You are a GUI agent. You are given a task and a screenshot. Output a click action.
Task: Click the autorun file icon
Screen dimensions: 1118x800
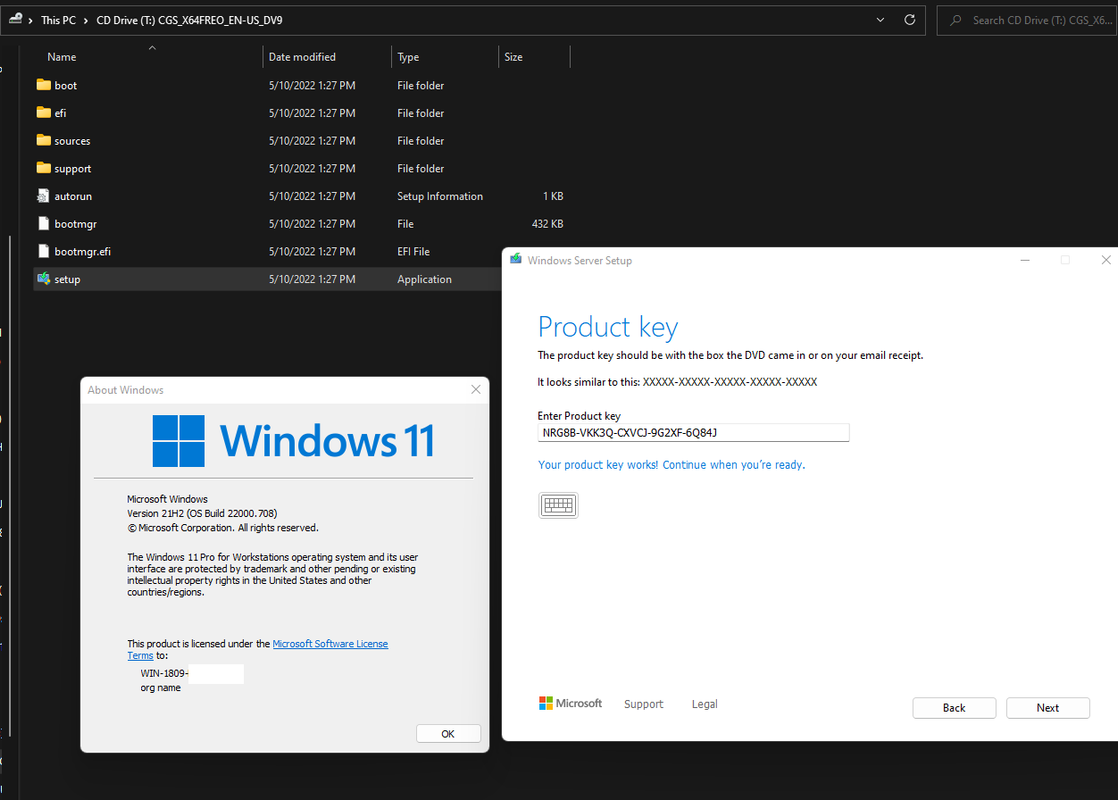(43, 196)
